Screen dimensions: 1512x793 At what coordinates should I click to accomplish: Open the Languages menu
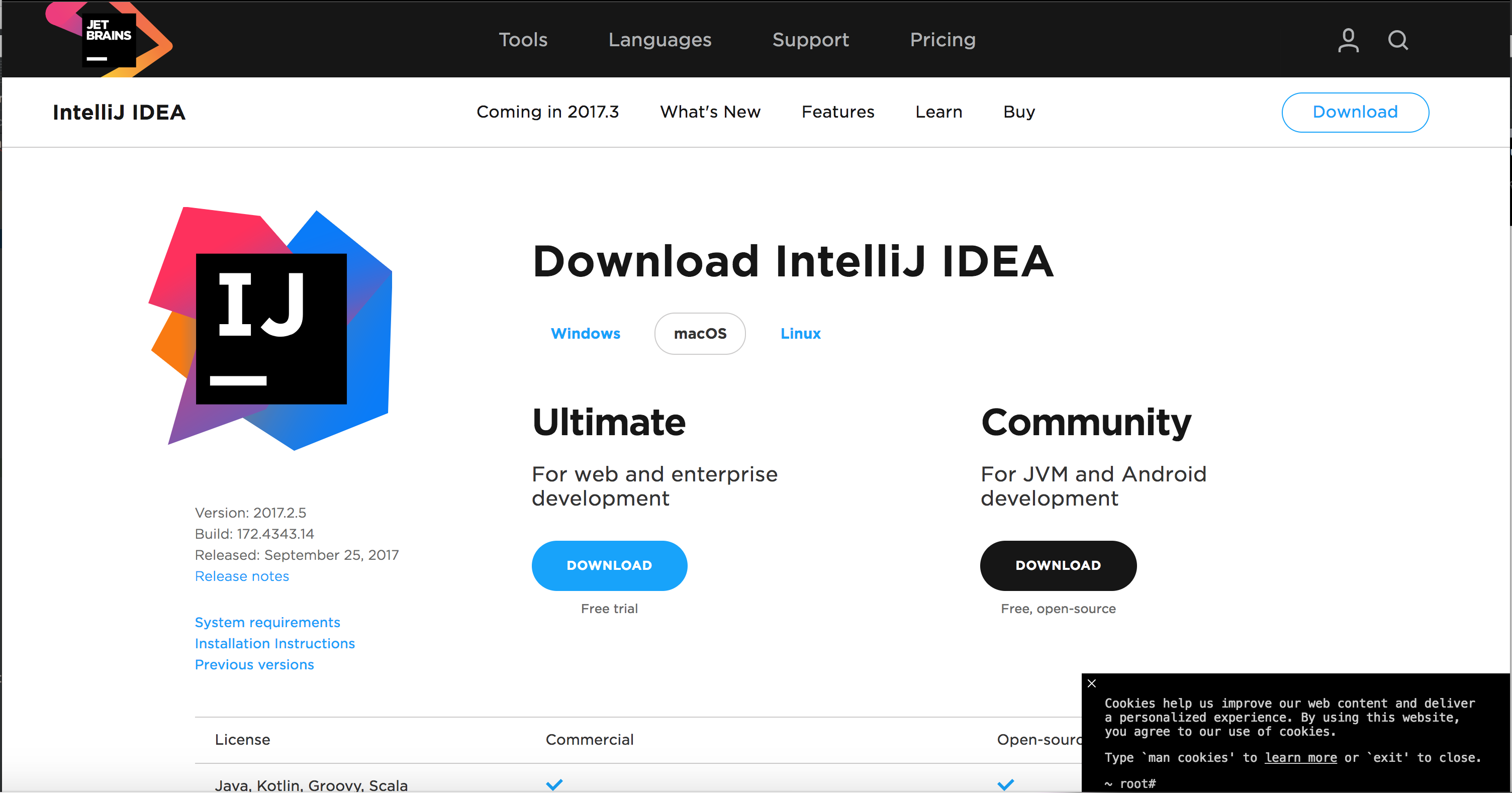pyautogui.click(x=659, y=39)
